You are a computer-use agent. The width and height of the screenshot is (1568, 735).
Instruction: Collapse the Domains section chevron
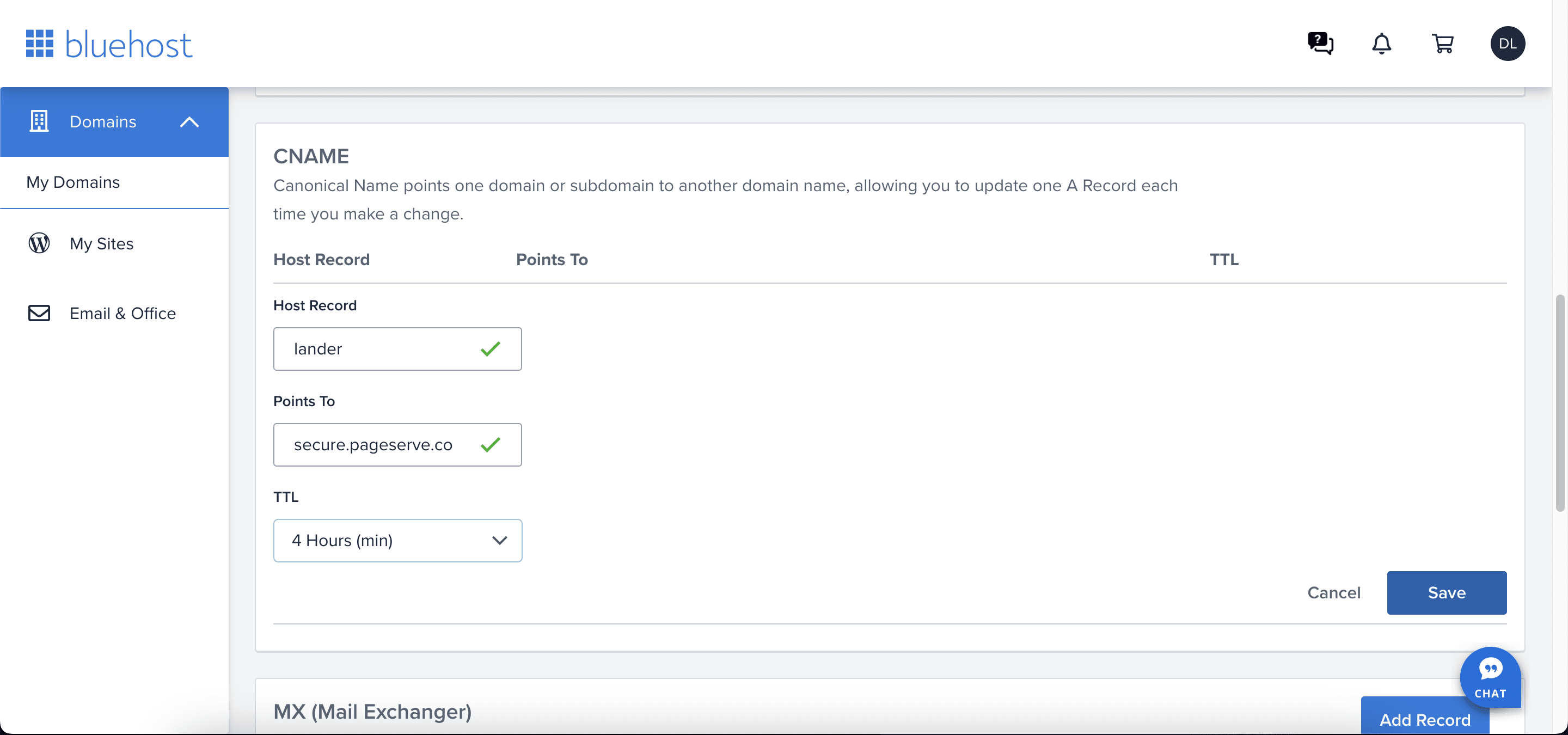coord(189,122)
